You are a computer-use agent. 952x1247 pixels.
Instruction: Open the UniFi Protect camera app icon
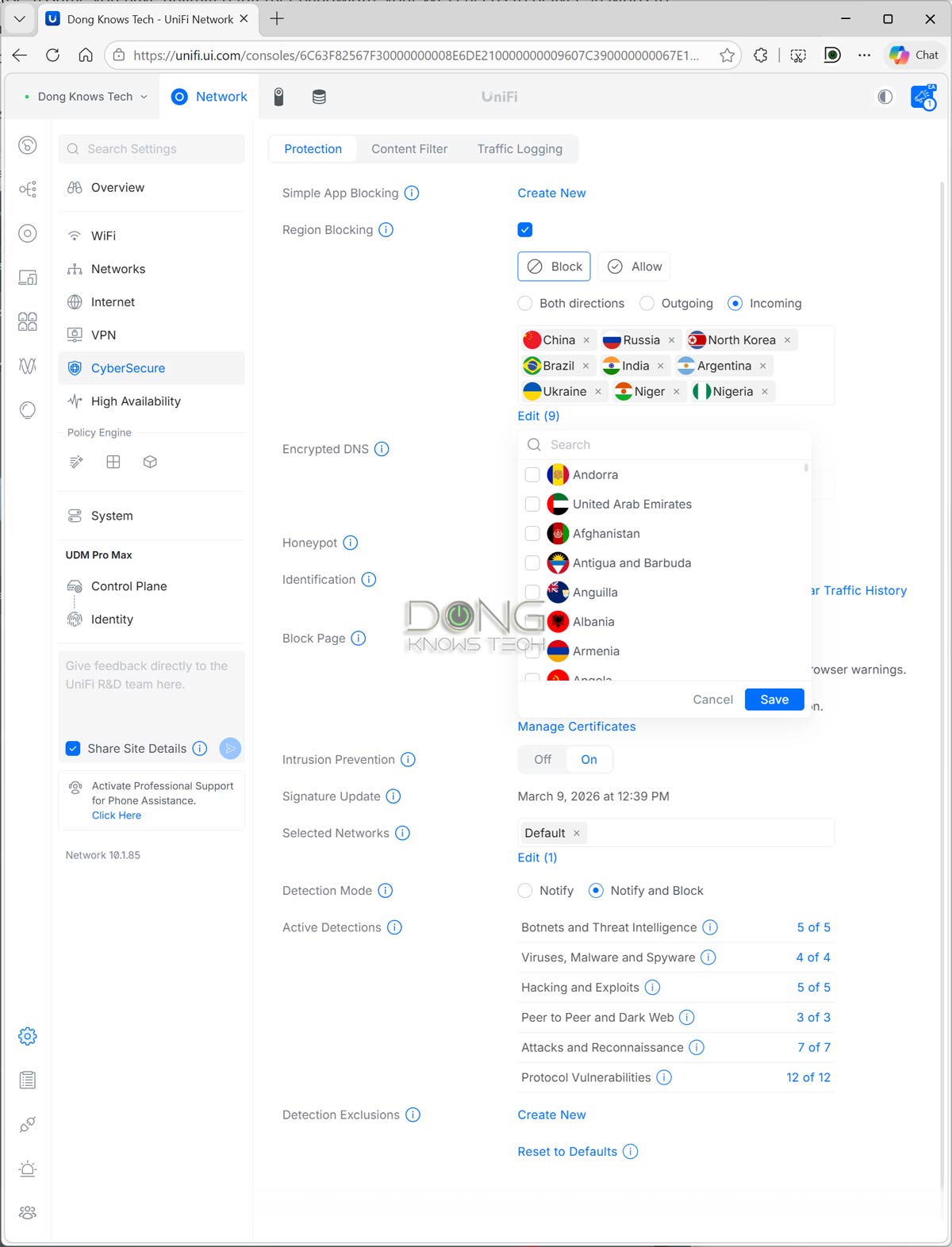[x=278, y=97]
